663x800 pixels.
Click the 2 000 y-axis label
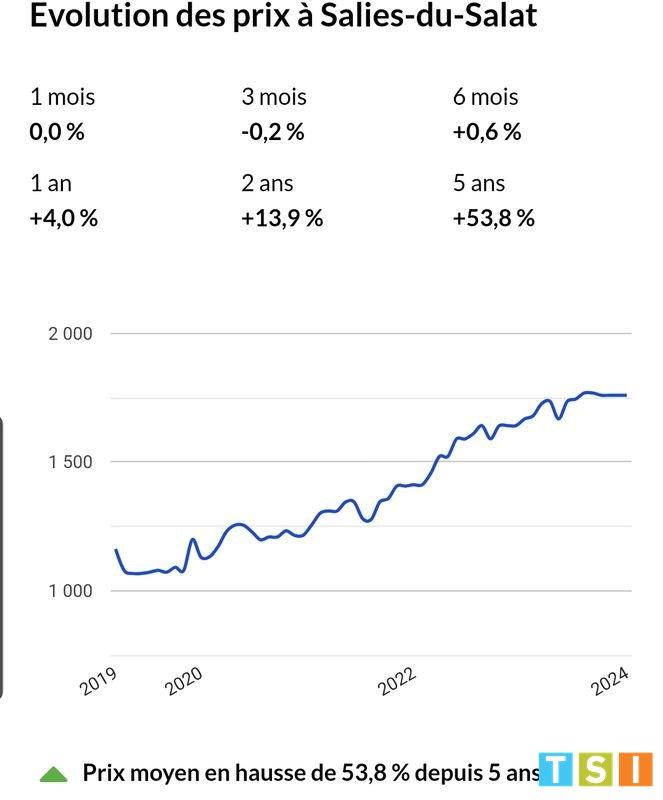pyautogui.click(x=71, y=334)
